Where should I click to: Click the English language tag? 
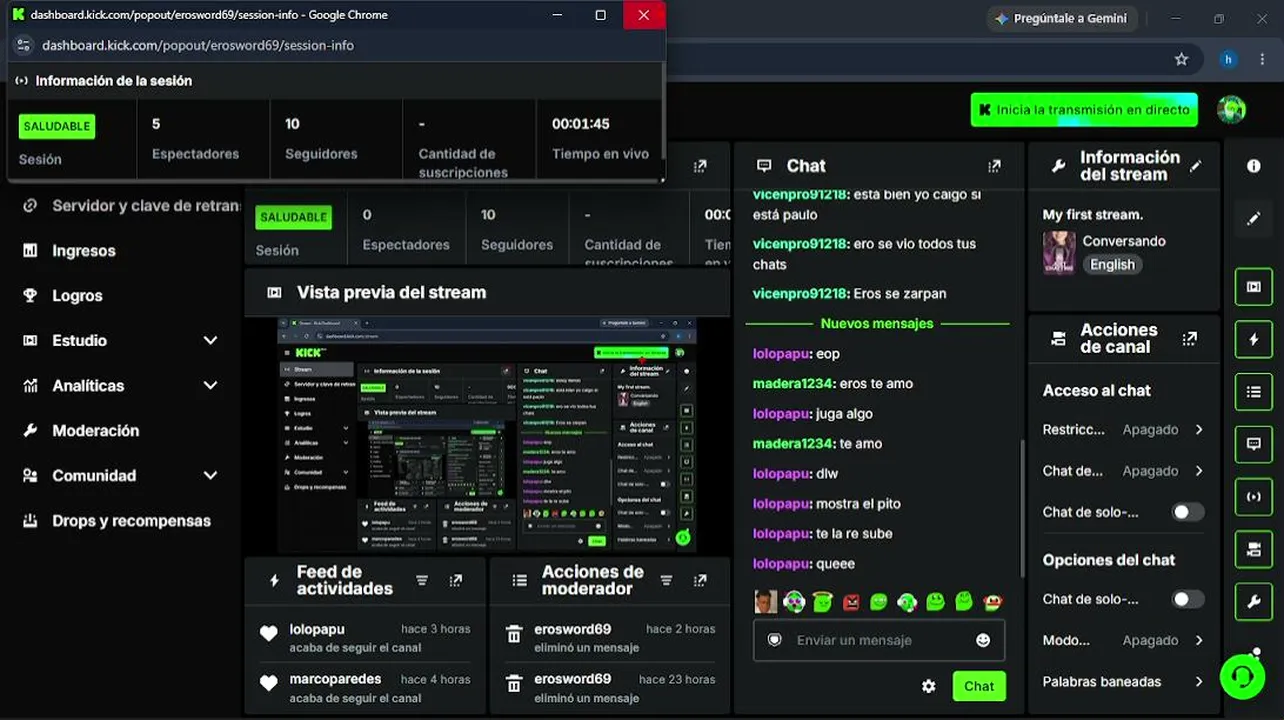click(x=1112, y=265)
